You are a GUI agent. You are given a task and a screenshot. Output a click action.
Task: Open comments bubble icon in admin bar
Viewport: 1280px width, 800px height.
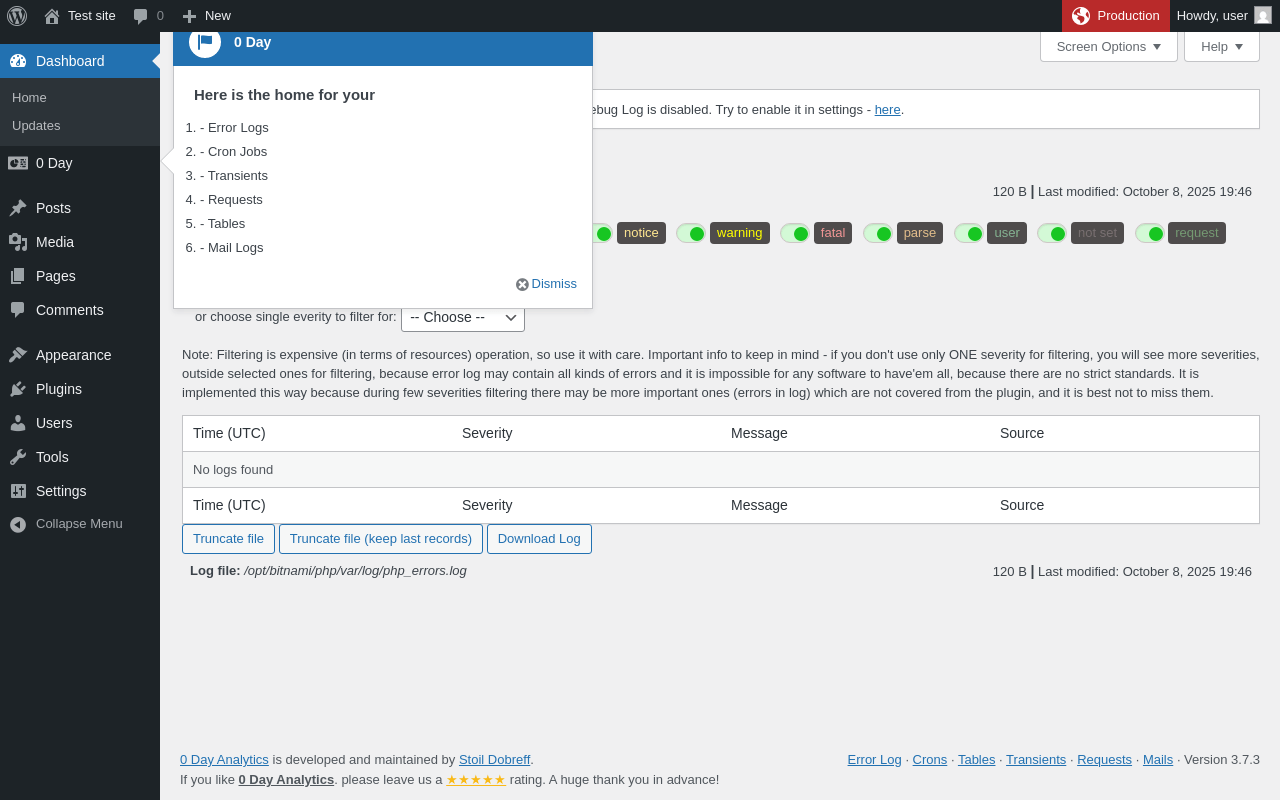click(x=141, y=16)
